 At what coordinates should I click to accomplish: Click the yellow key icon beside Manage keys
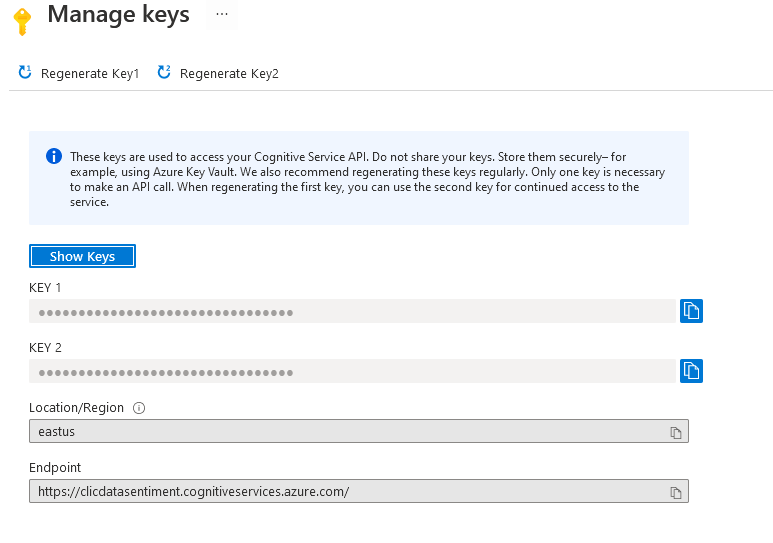[22, 21]
